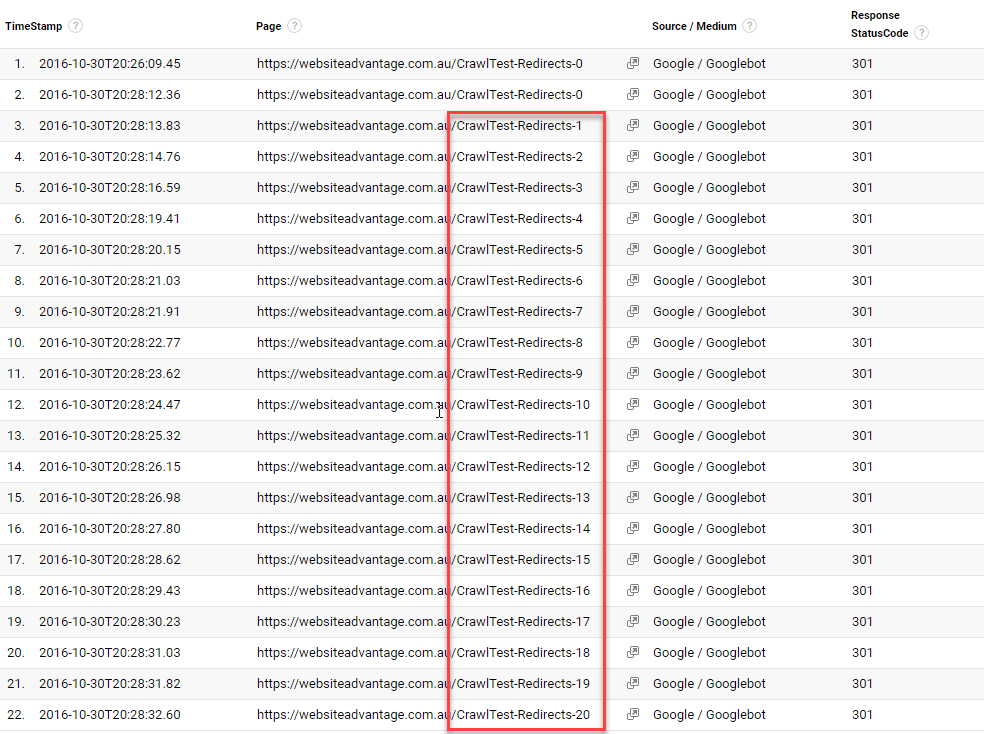Open external link icon in row 2

tap(633, 94)
